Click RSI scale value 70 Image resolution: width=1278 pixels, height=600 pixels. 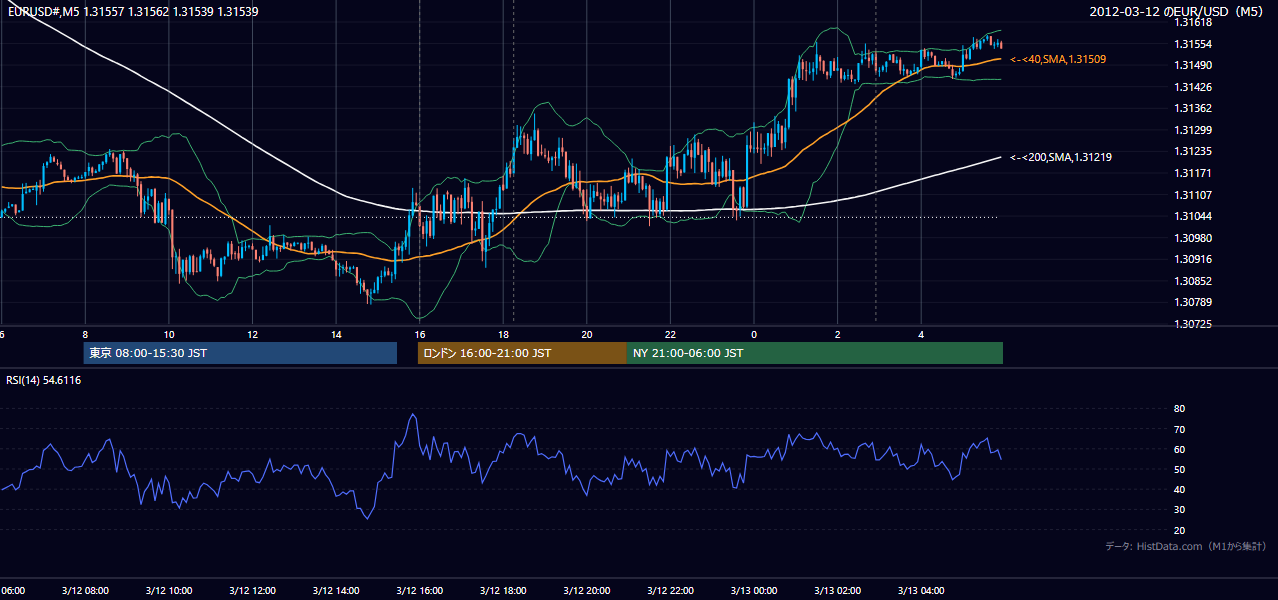coord(1179,429)
